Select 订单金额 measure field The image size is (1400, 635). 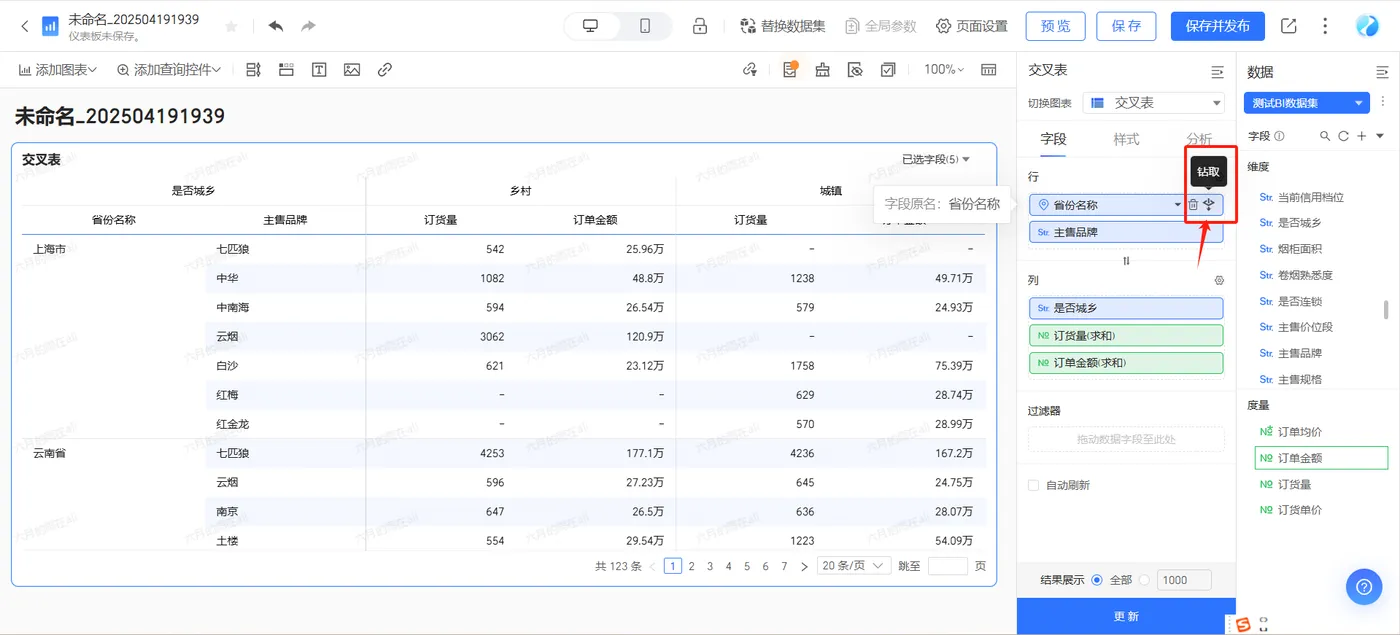click(x=1321, y=458)
